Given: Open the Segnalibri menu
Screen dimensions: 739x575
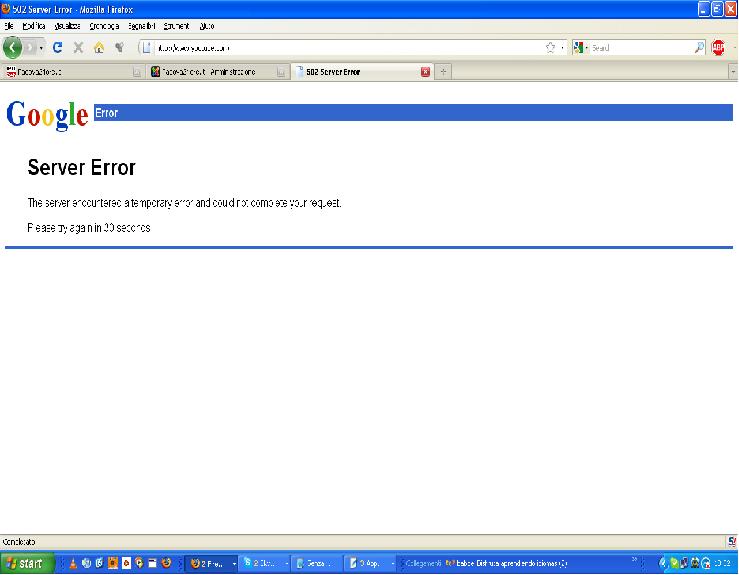Looking at the screenshot, I should 141,26.
